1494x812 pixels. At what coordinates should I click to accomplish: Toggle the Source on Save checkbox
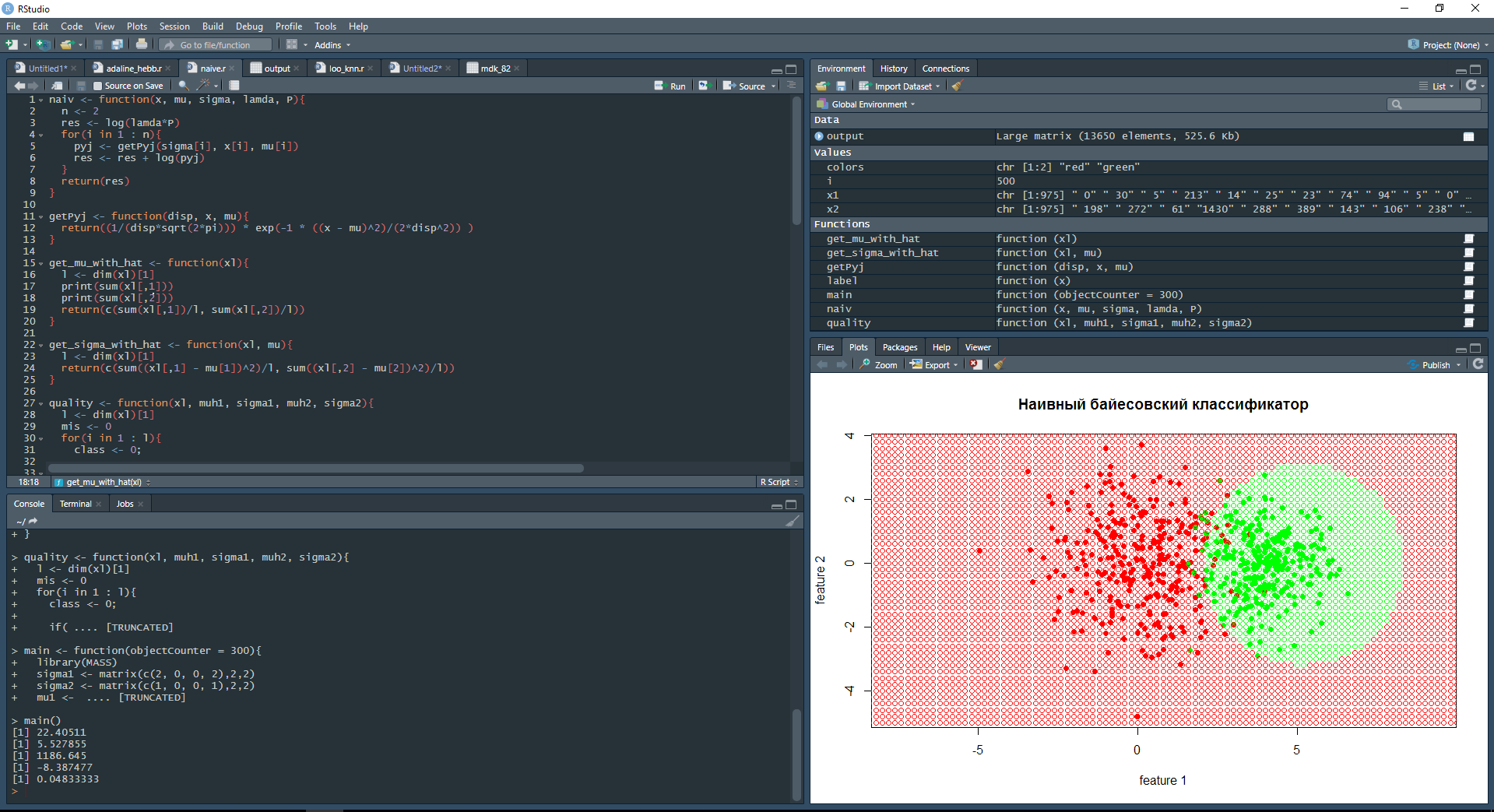click(x=97, y=86)
